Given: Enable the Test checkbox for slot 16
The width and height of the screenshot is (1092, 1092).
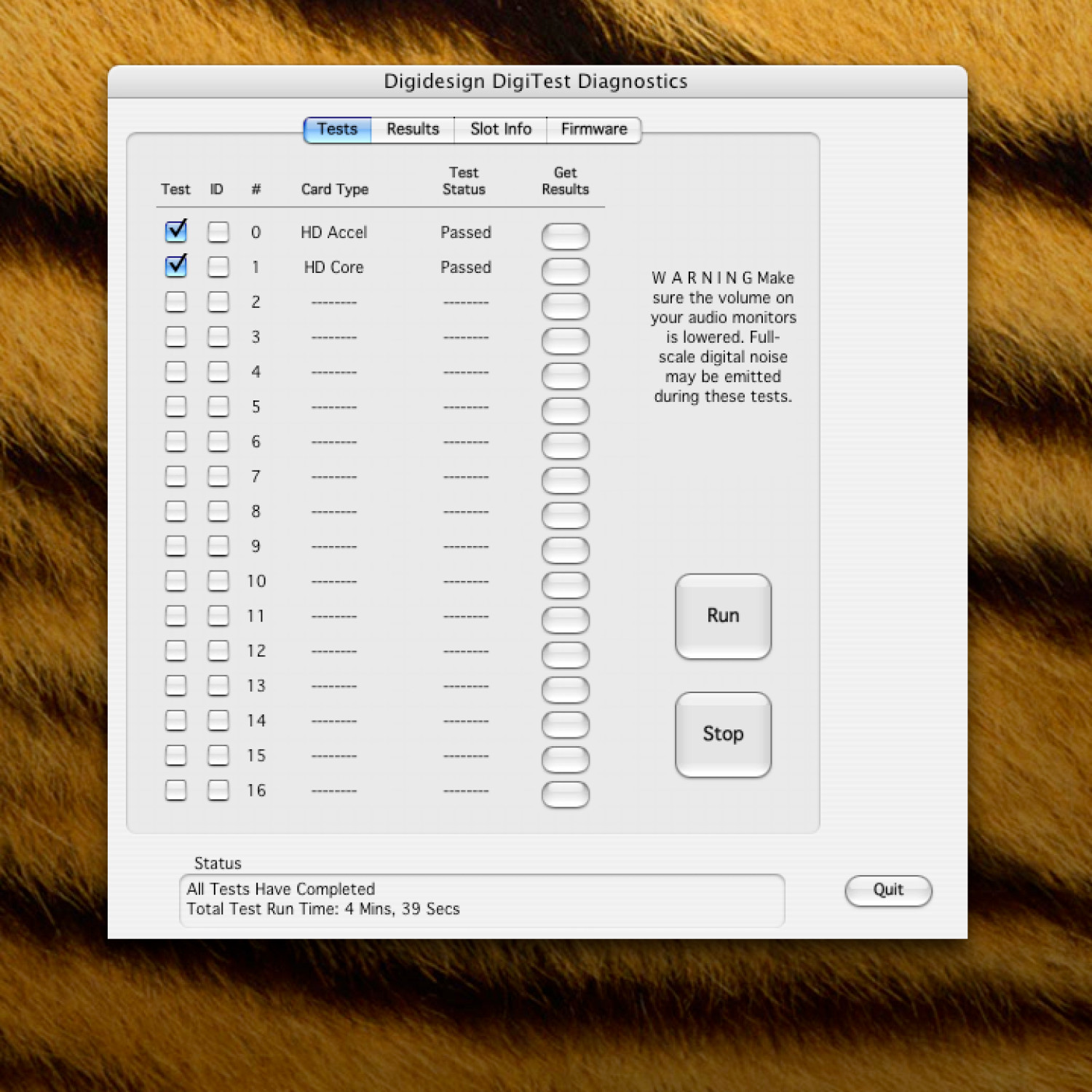Looking at the screenshot, I should pos(175,791).
